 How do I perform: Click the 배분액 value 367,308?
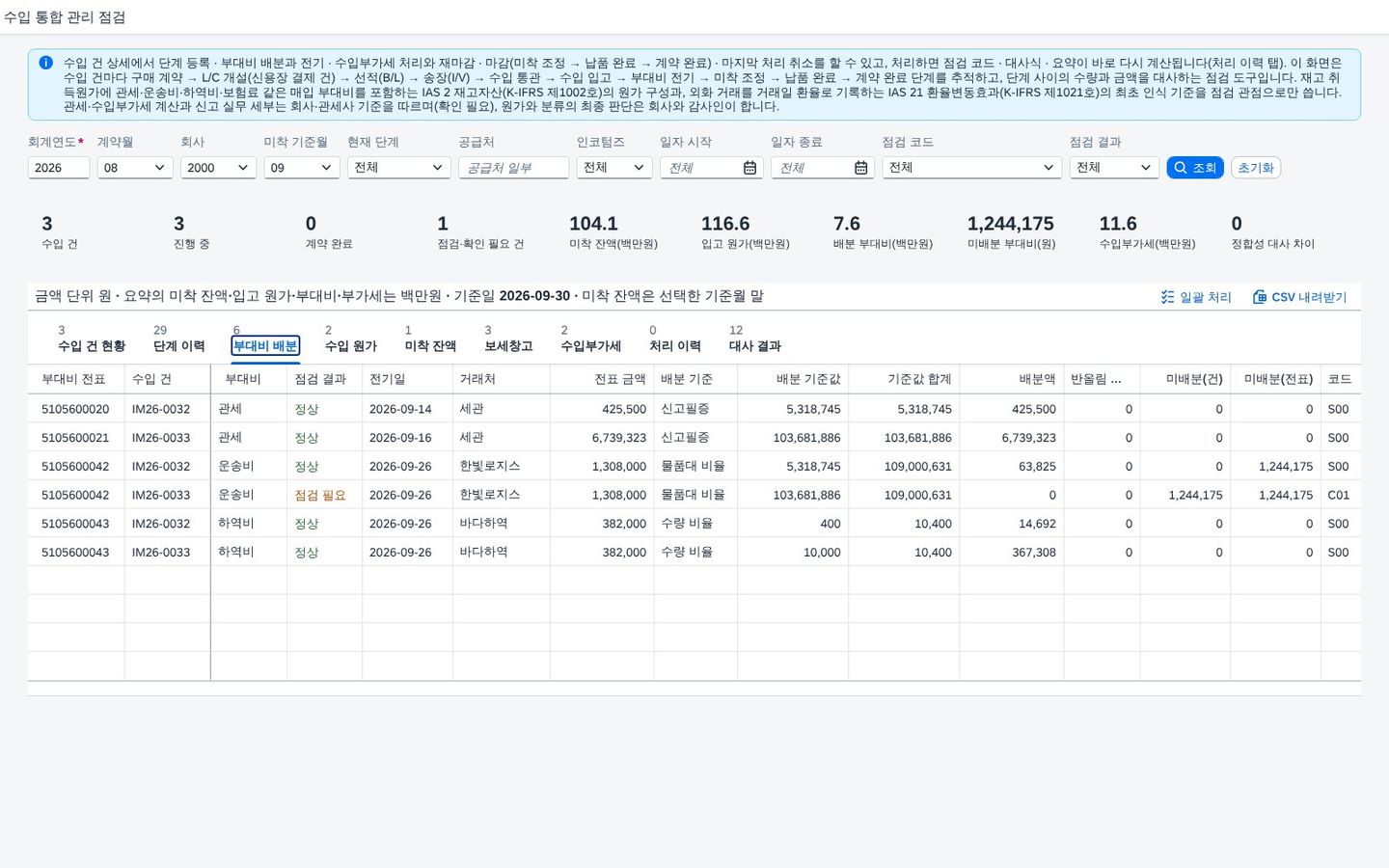[x=1034, y=553]
